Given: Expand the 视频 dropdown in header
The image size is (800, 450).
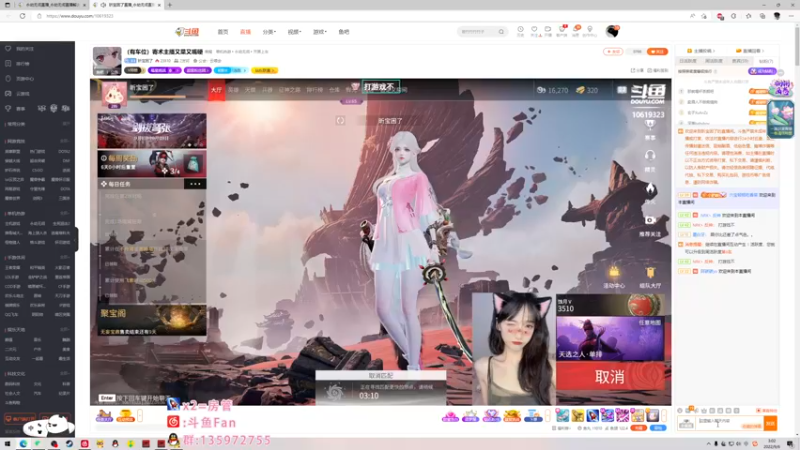Looking at the screenshot, I should pos(294,32).
